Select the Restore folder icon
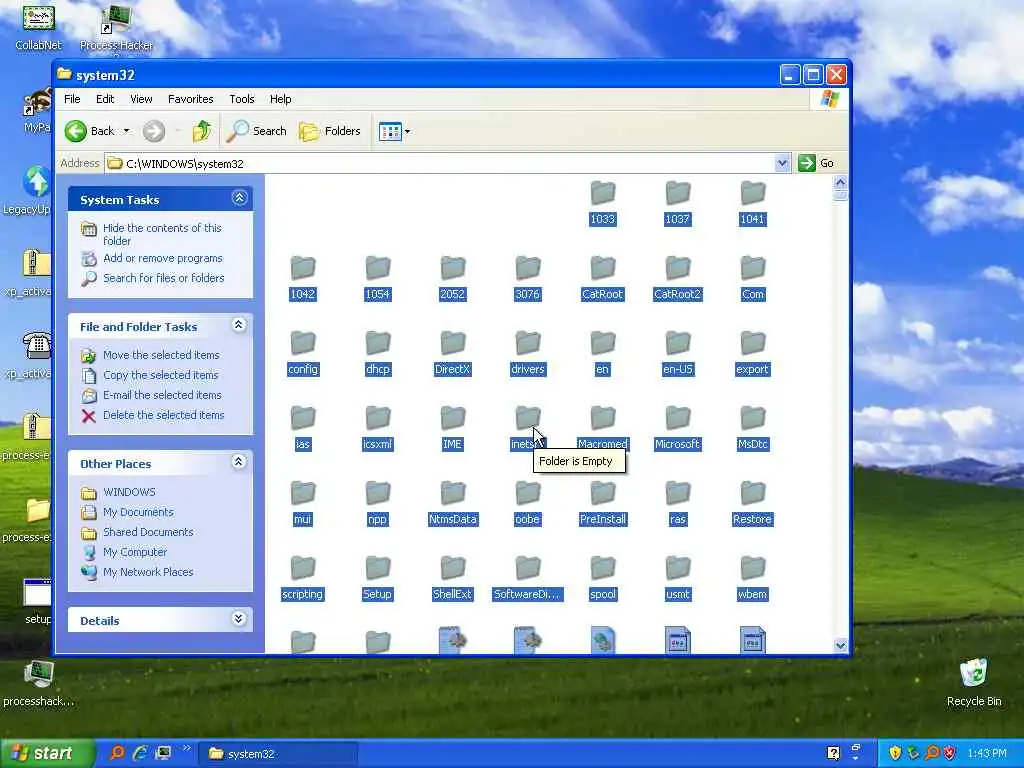 point(752,494)
